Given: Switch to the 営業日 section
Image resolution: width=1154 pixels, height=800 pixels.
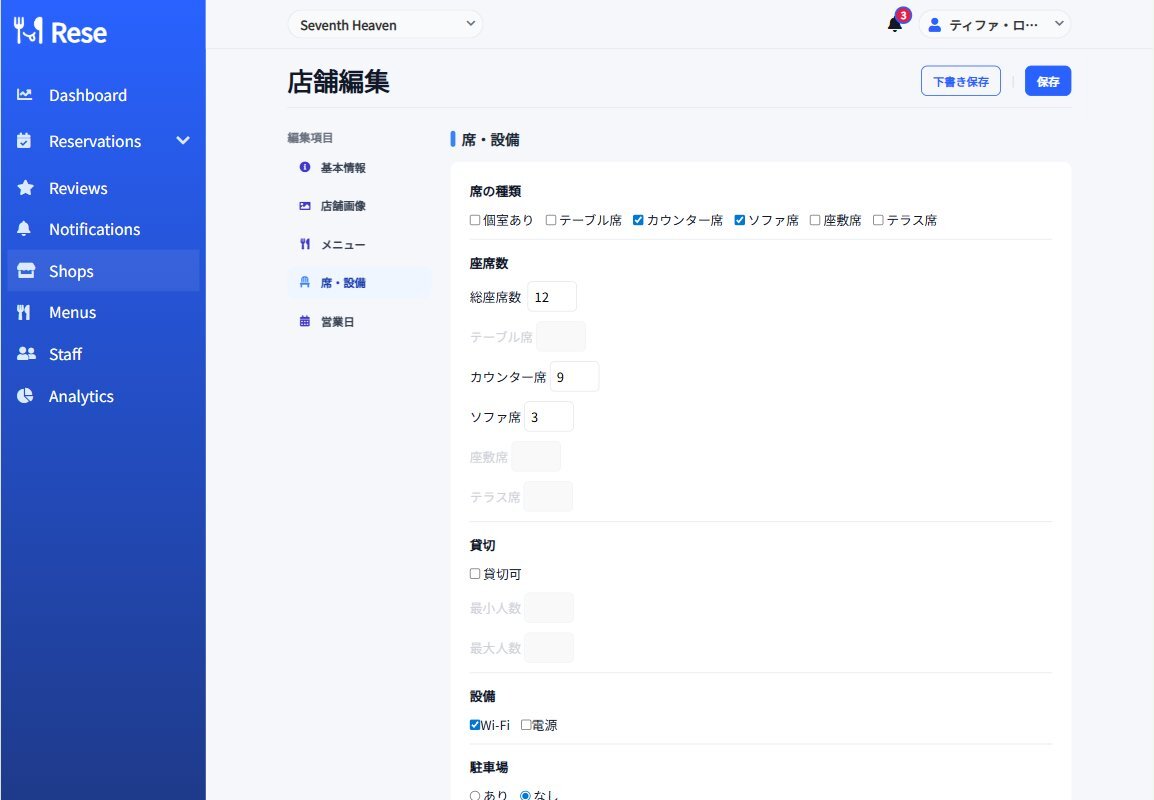Looking at the screenshot, I should [337, 322].
